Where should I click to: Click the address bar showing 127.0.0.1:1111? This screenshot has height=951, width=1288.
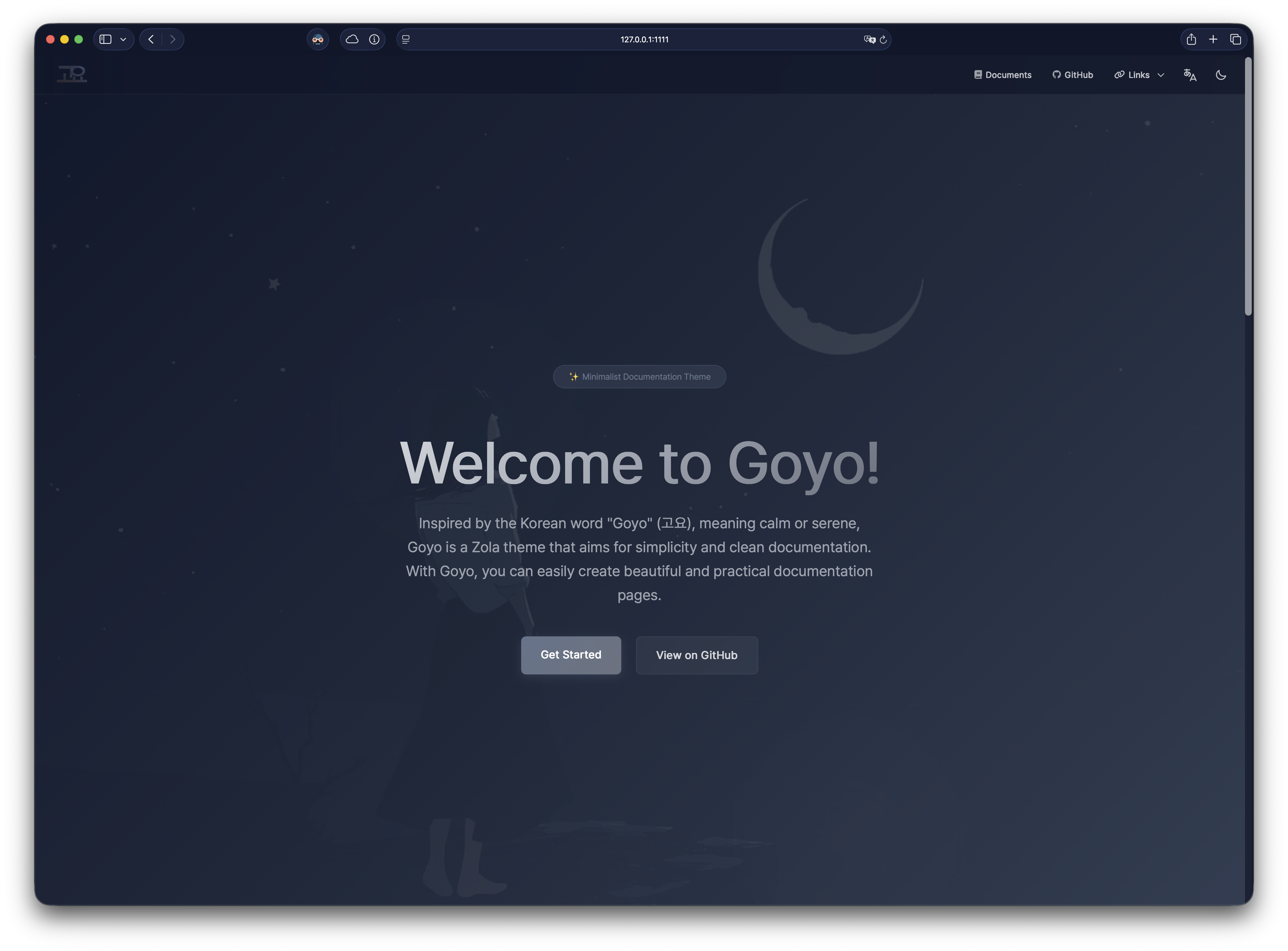(x=644, y=39)
